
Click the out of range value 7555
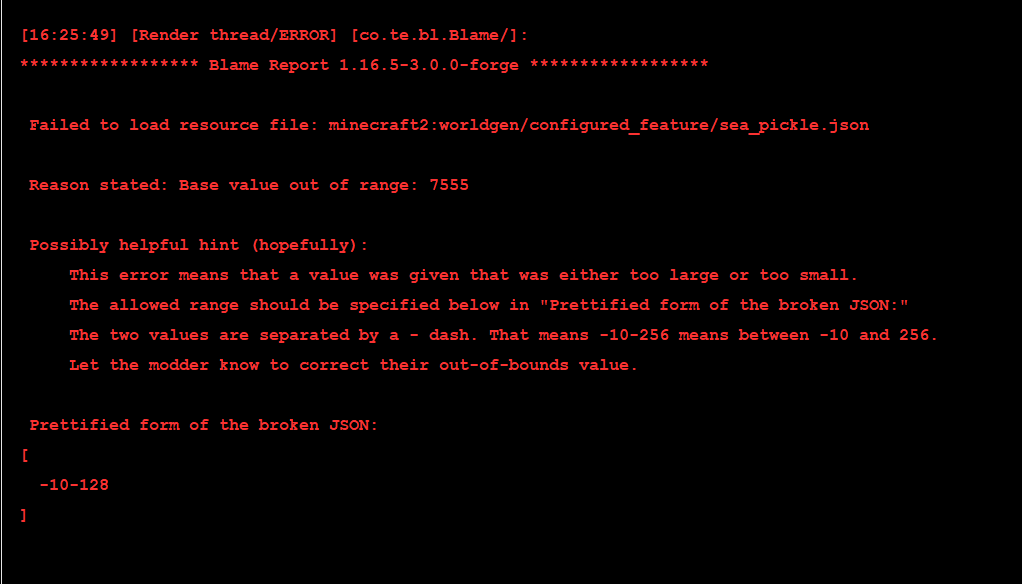pos(449,185)
